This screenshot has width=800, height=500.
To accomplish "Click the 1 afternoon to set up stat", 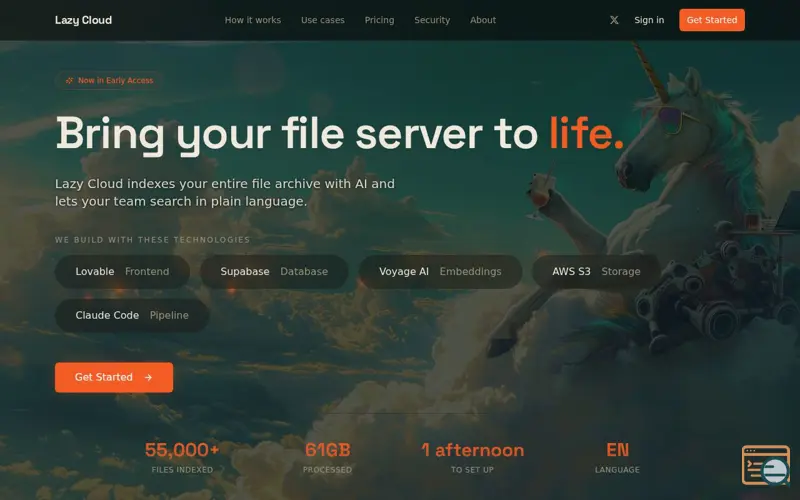I will 472,457.
